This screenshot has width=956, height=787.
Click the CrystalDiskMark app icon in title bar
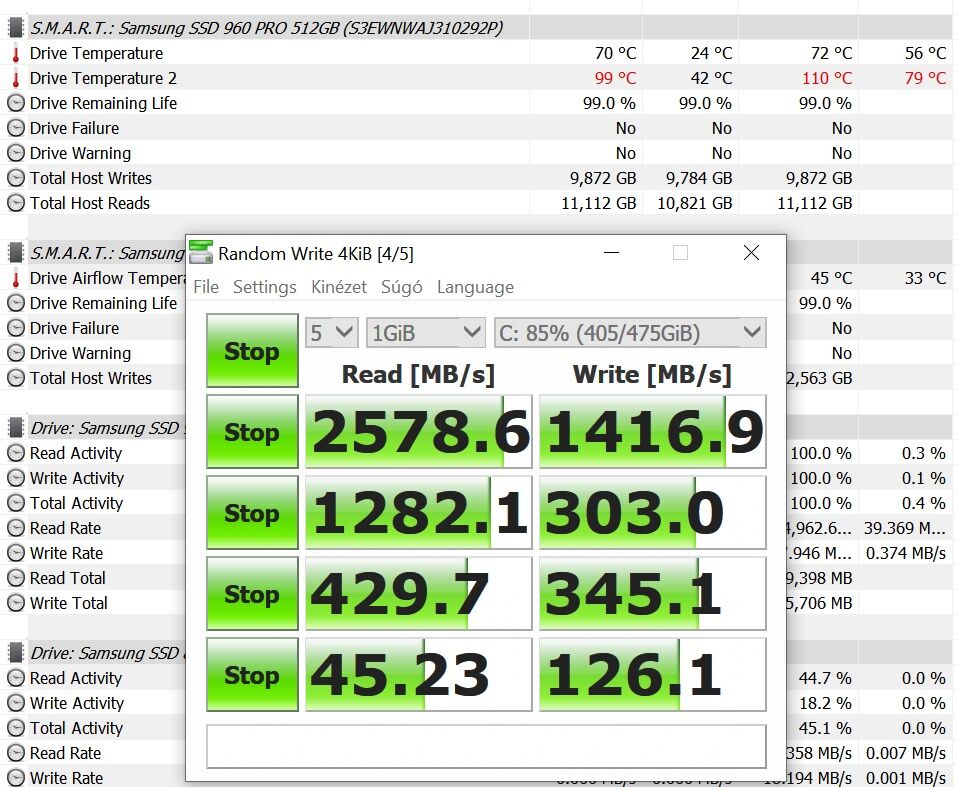pos(201,252)
